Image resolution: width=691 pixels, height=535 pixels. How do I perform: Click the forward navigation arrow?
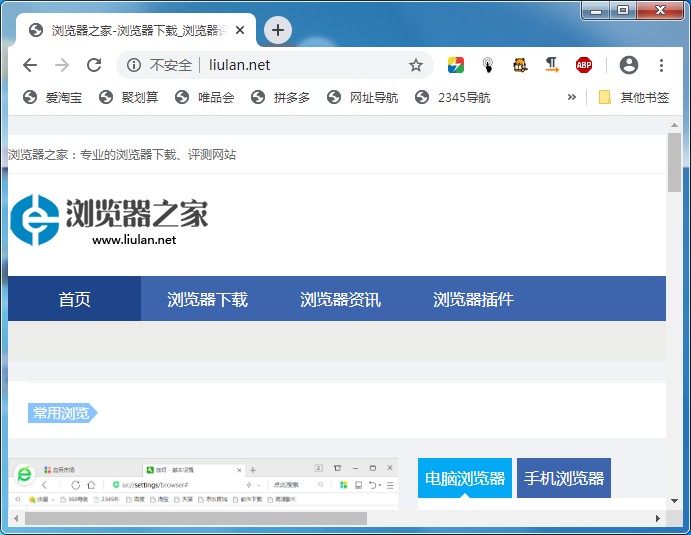(62, 65)
